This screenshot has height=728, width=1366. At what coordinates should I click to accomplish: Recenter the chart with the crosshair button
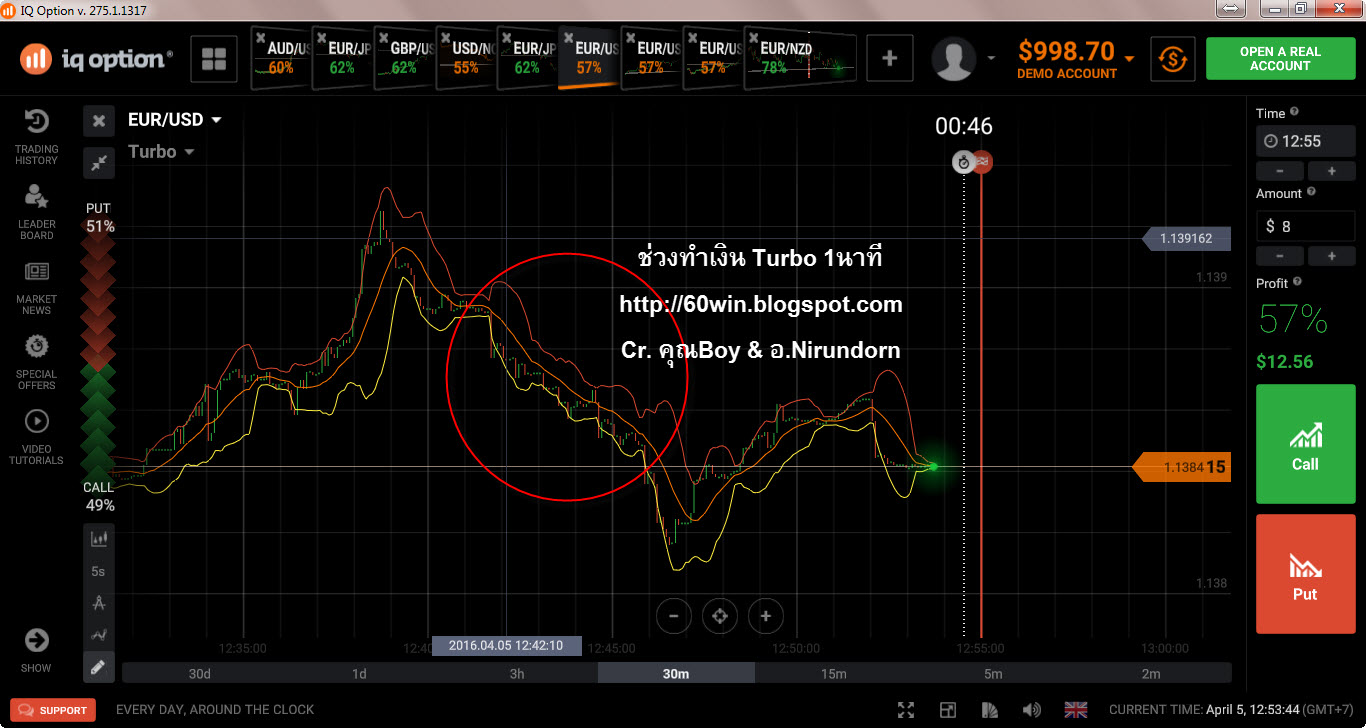pyautogui.click(x=720, y=616)
